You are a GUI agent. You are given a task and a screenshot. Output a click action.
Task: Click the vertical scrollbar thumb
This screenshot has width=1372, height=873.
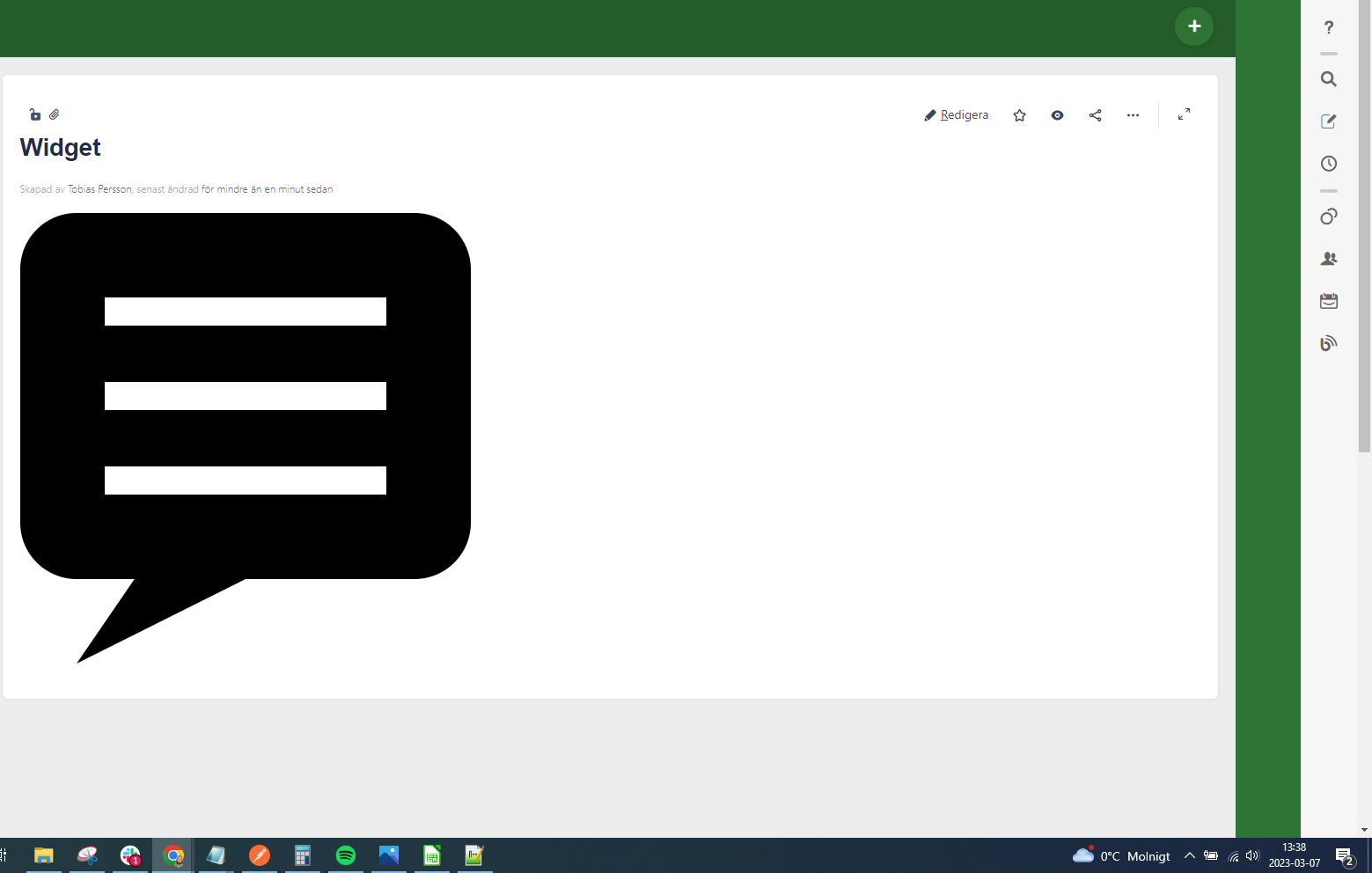pos(1364,226)
